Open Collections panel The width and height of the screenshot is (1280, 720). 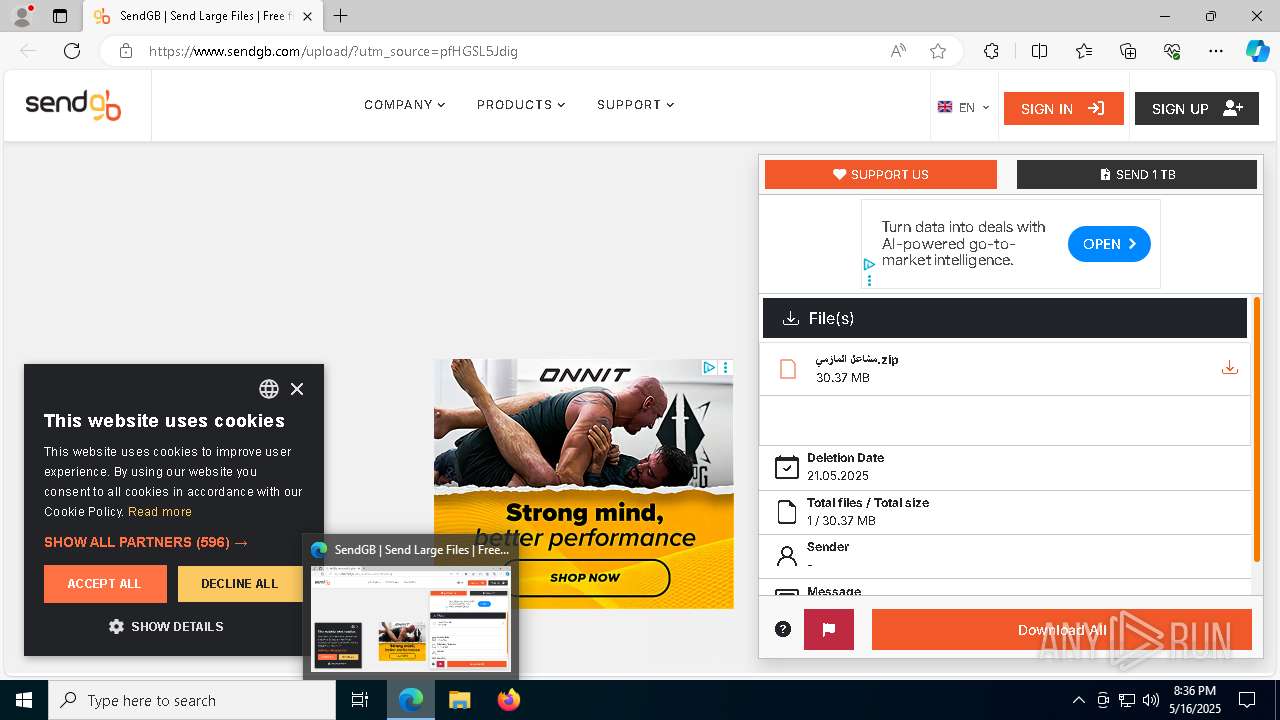(x=1128, y=51)
